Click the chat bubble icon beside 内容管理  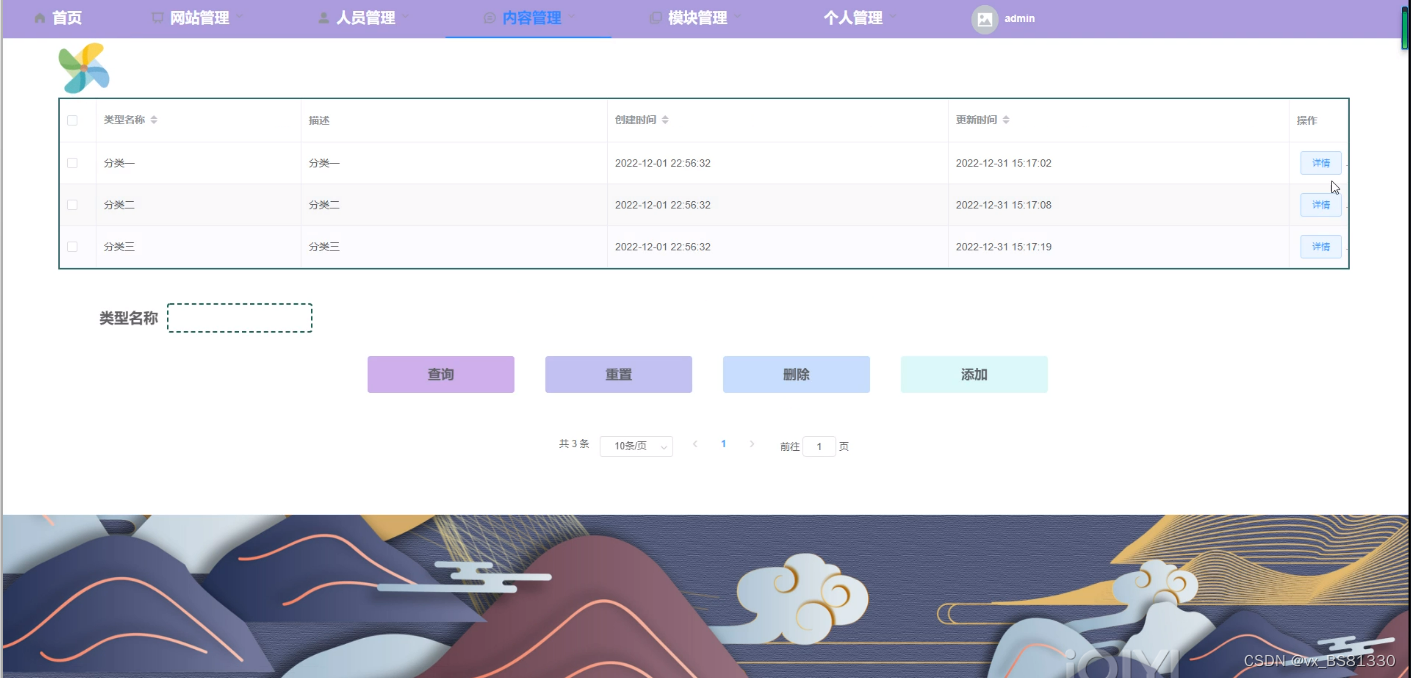tap(490, 18)
